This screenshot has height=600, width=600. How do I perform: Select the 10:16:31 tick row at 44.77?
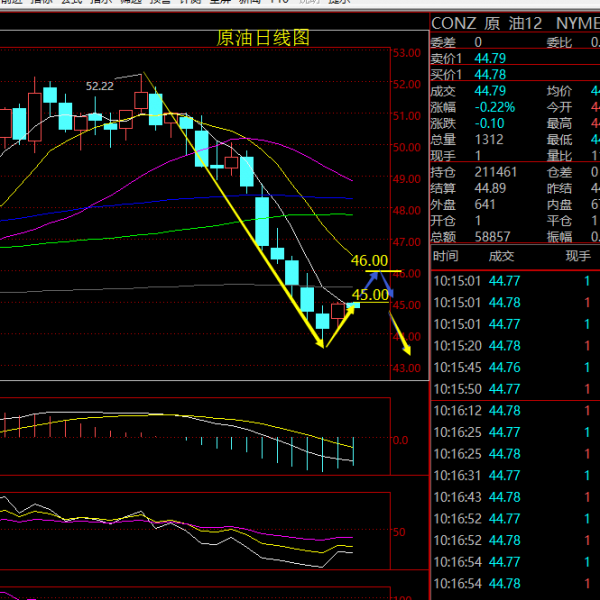pyautogui.click(x=515, y=476)
